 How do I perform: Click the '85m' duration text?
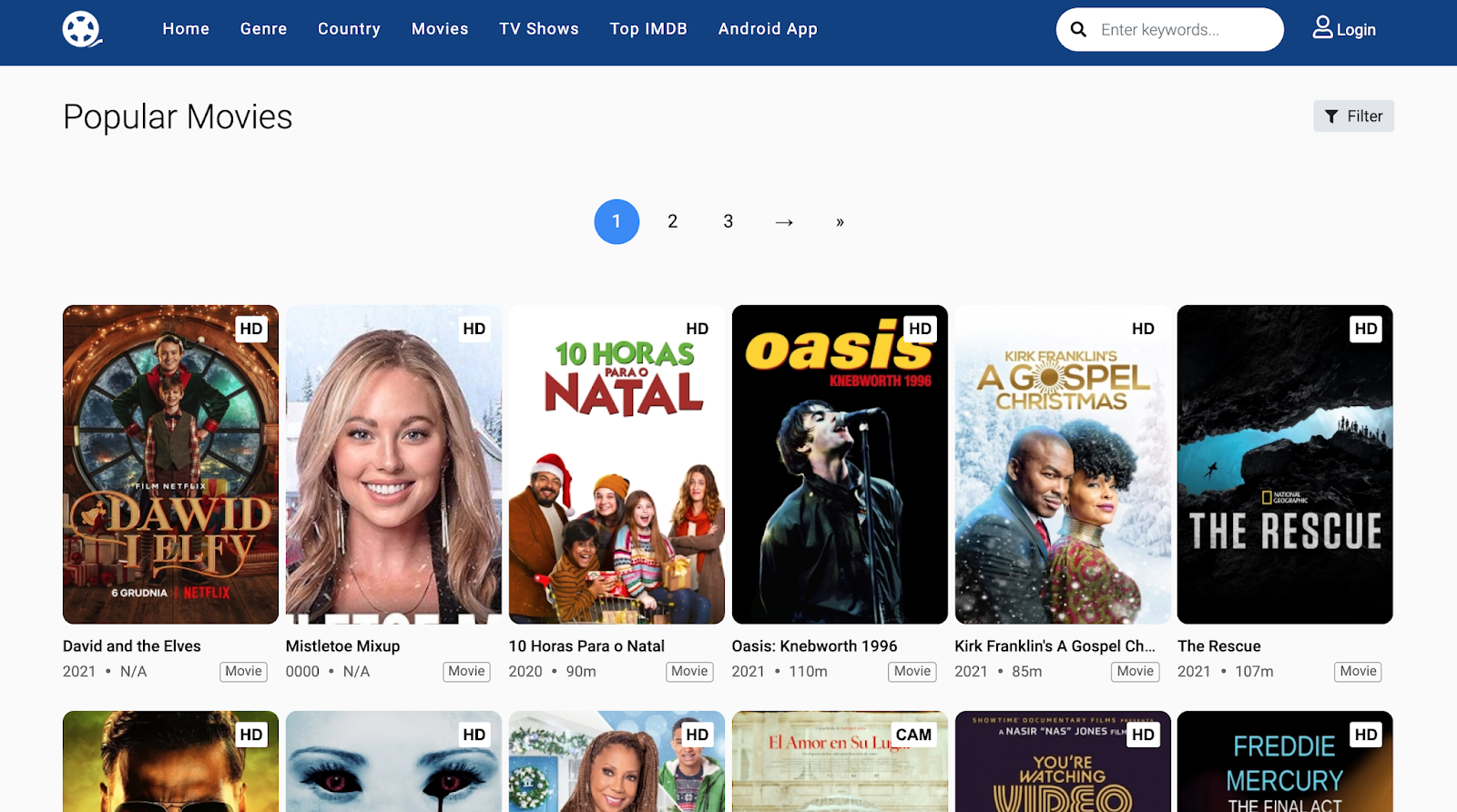coord(1027,672)
